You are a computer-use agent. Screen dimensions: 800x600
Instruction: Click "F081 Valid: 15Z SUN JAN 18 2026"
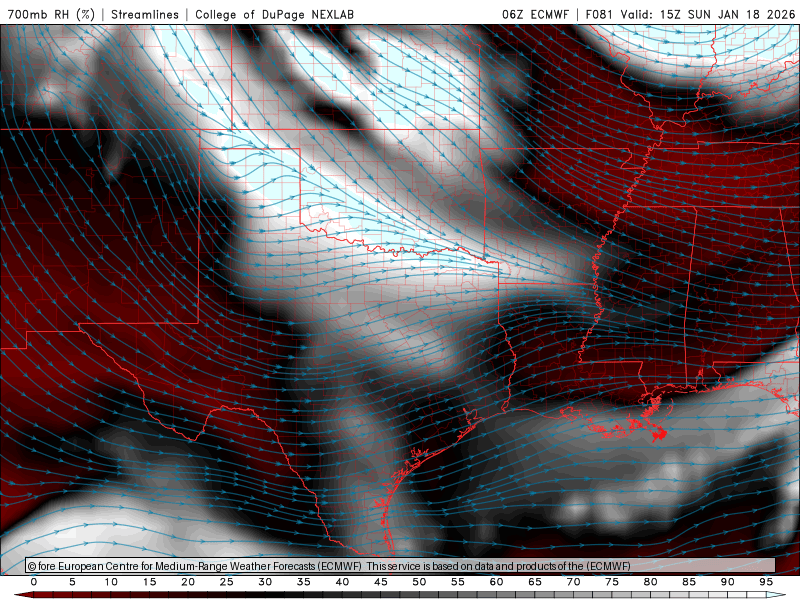[x=690, y=14]
